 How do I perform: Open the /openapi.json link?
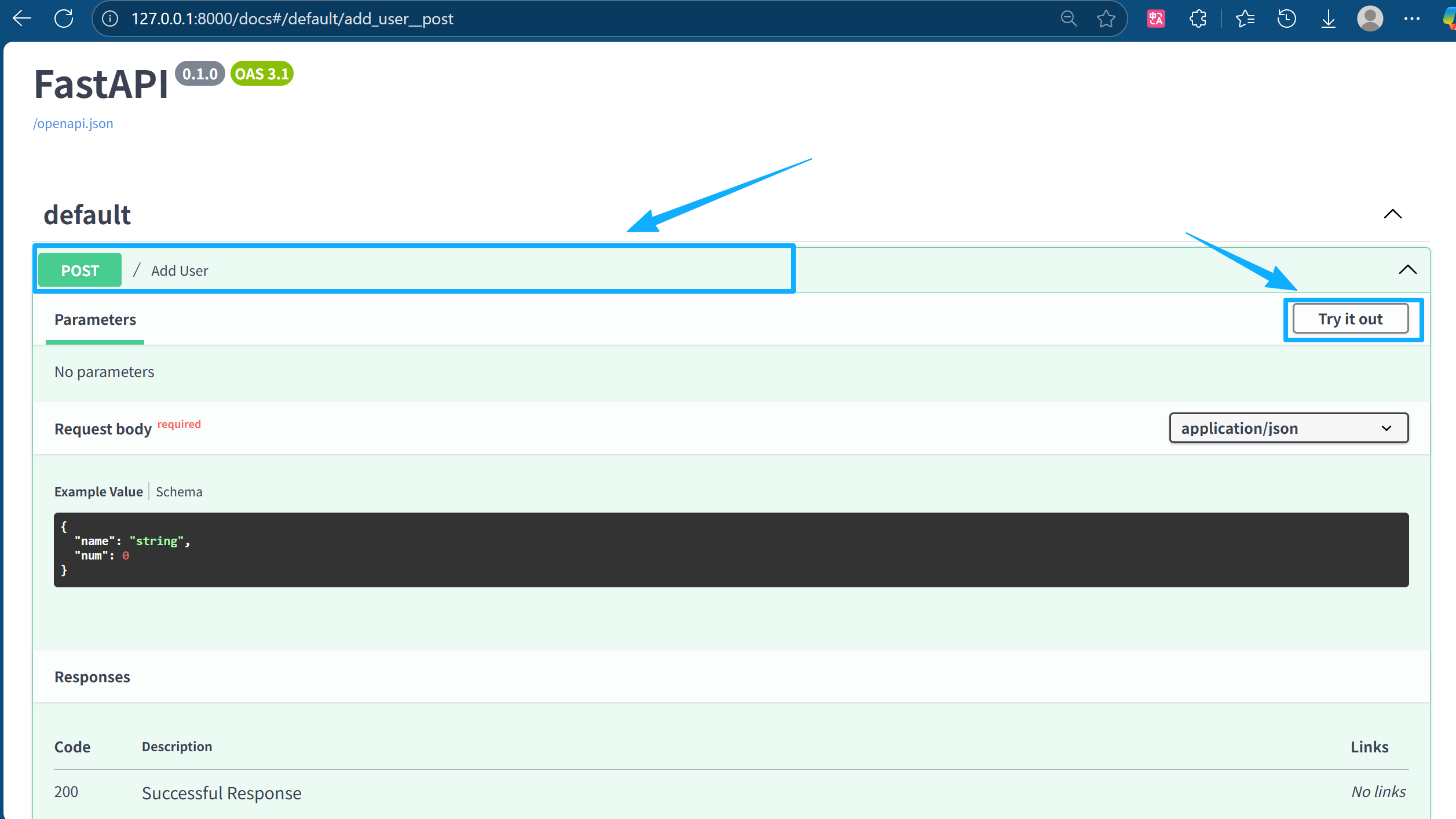tap(73, 123)
